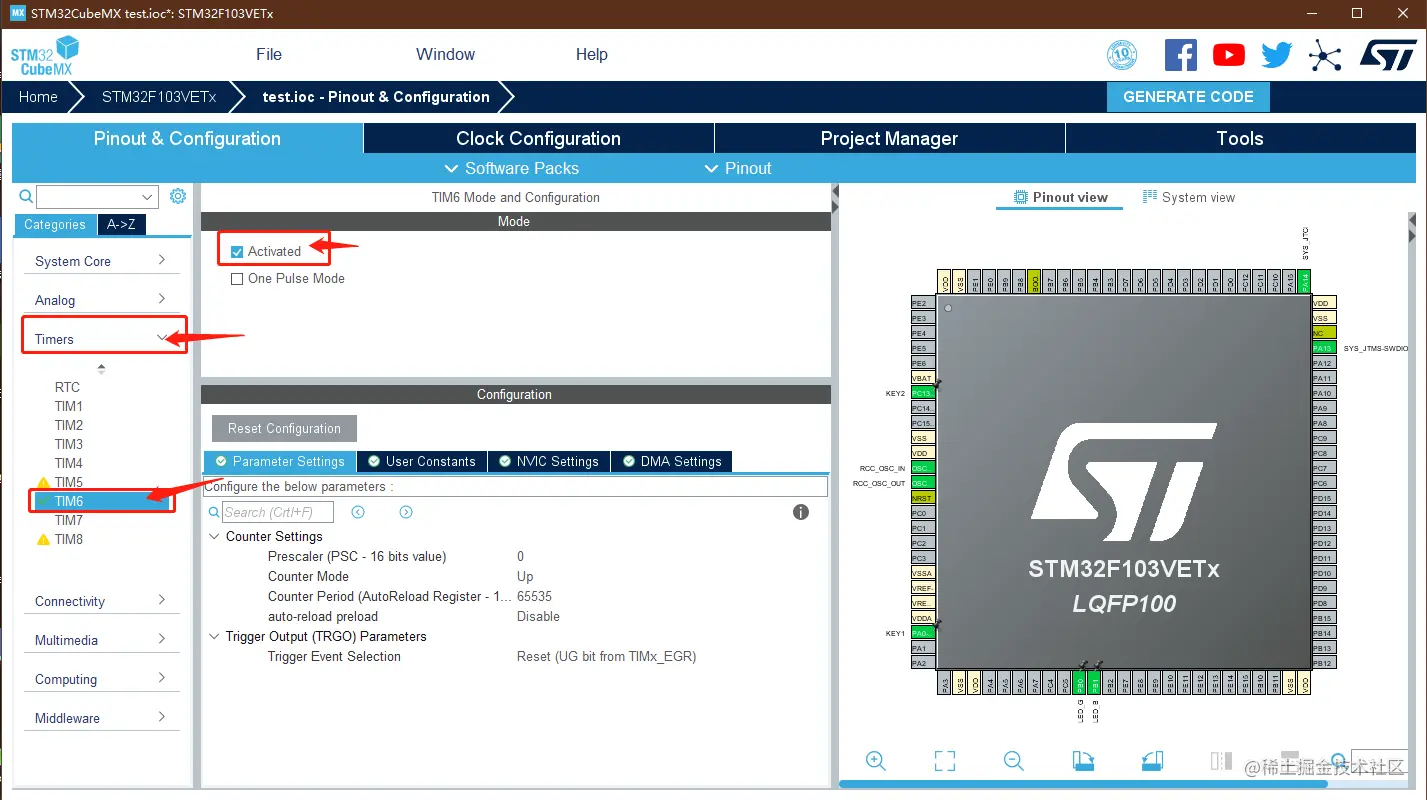Open the Pinout dropdown menu
This screenshot has width=1427, height=800.
click(738, 168)
